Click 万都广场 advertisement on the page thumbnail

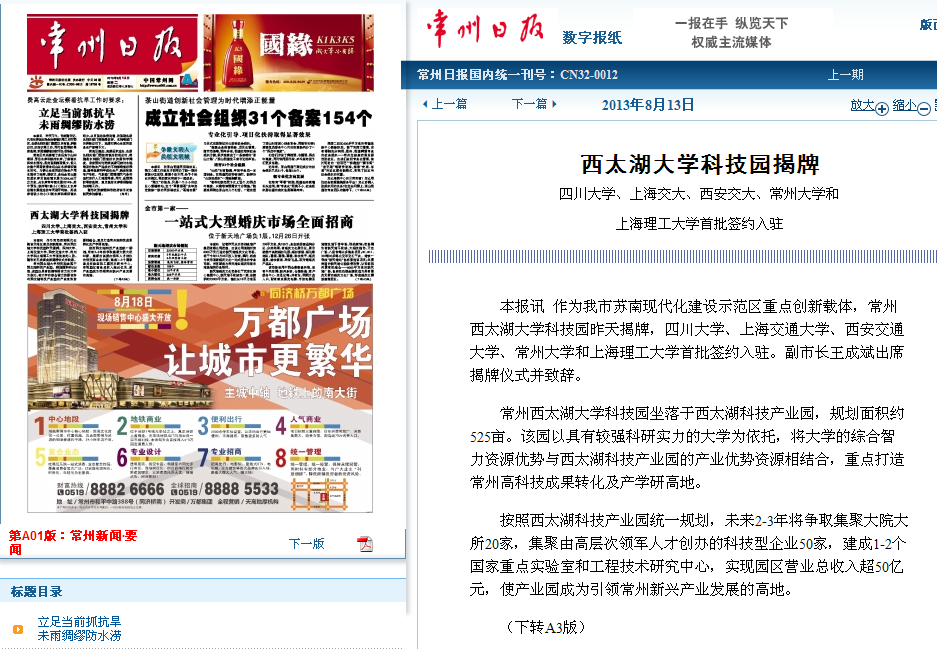click(200, 398)
